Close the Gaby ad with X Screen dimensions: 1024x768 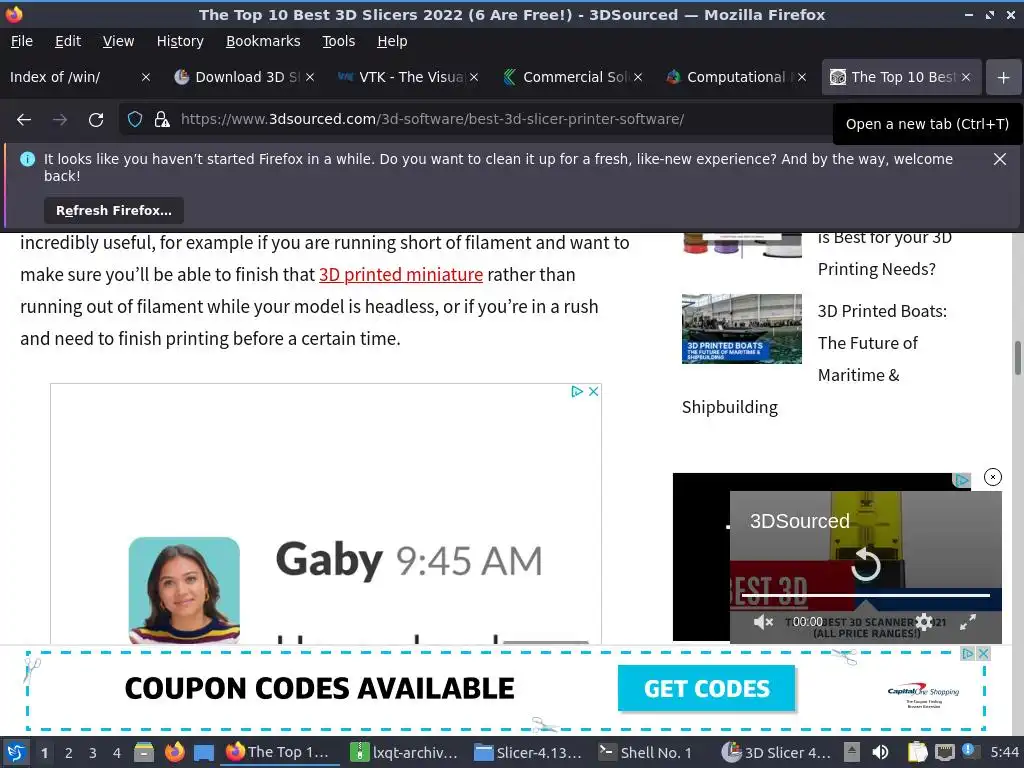click(594, 391)
